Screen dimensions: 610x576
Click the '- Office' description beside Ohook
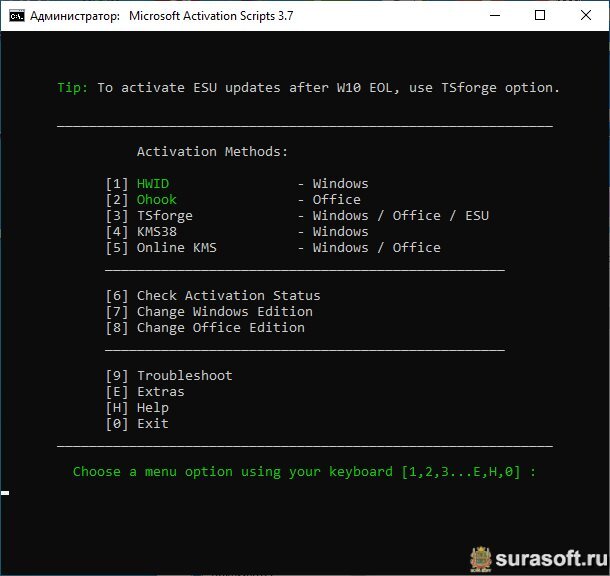(329, 200)
